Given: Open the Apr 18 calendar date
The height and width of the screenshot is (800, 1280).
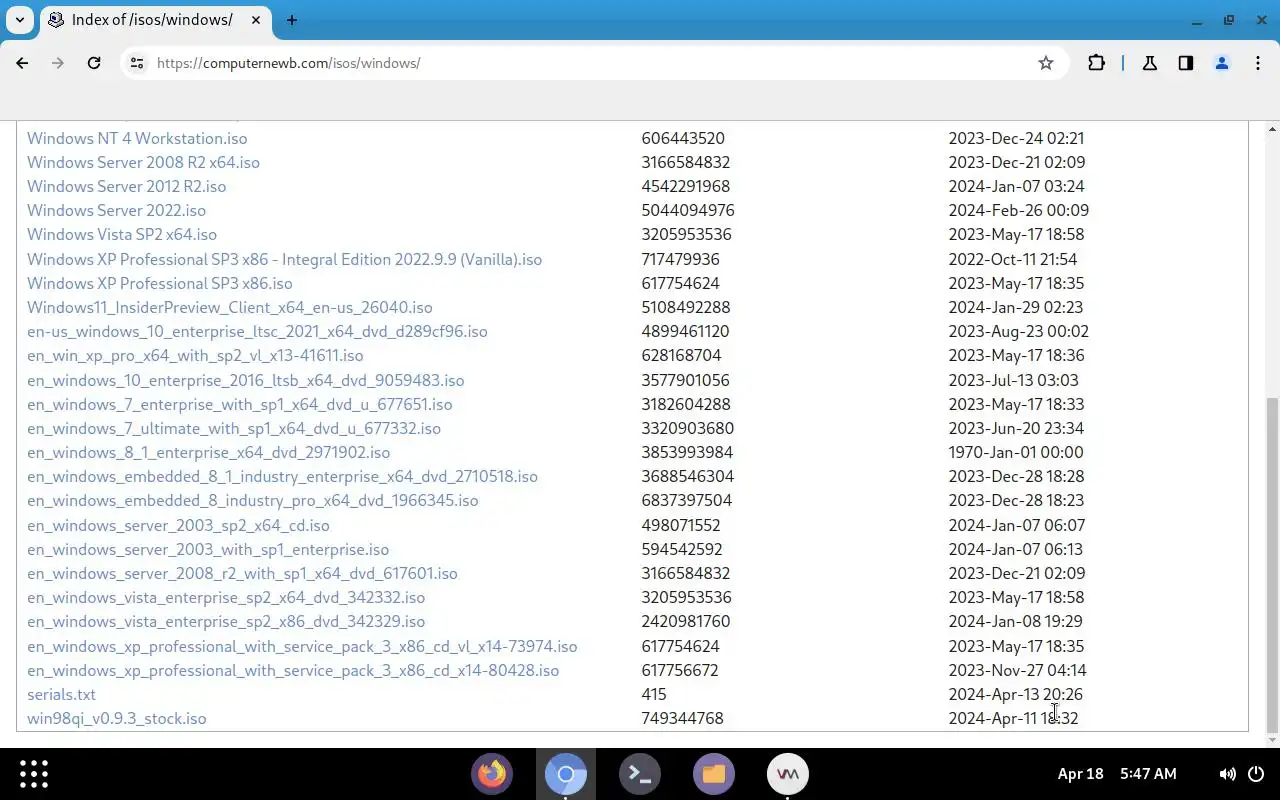Looking at the screenshot, I should pyautogui.click(x=1080, y=774).
